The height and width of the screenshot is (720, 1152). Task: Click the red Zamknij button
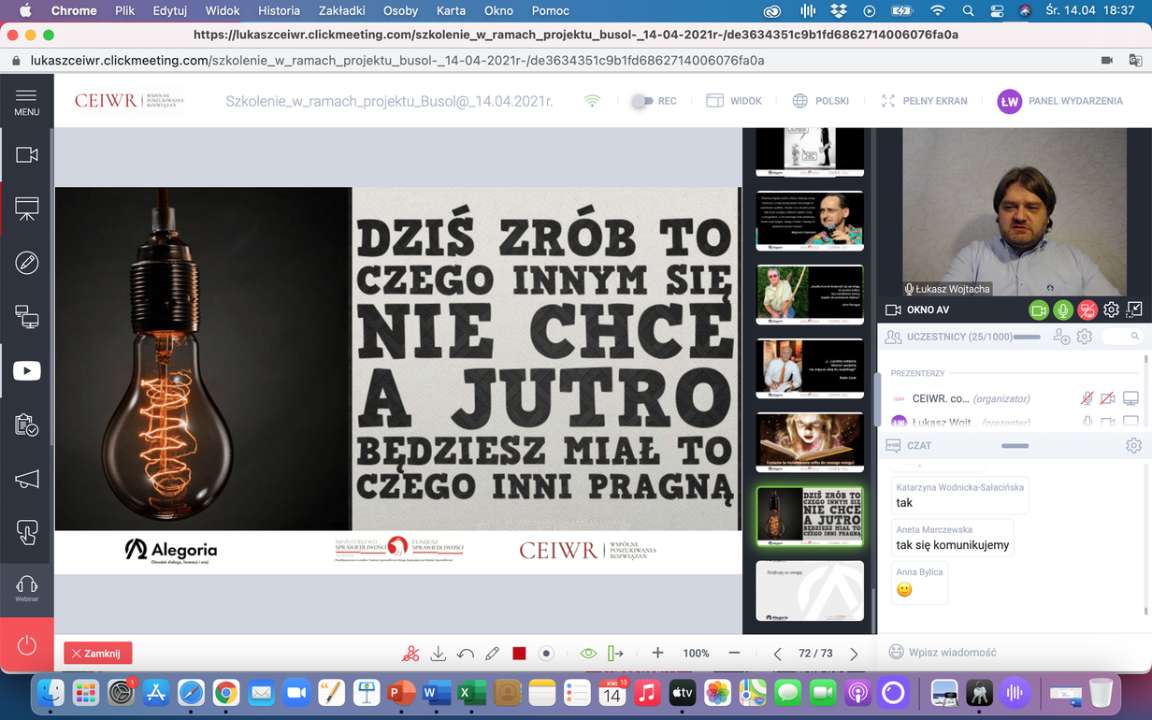(x=97, y=653)
